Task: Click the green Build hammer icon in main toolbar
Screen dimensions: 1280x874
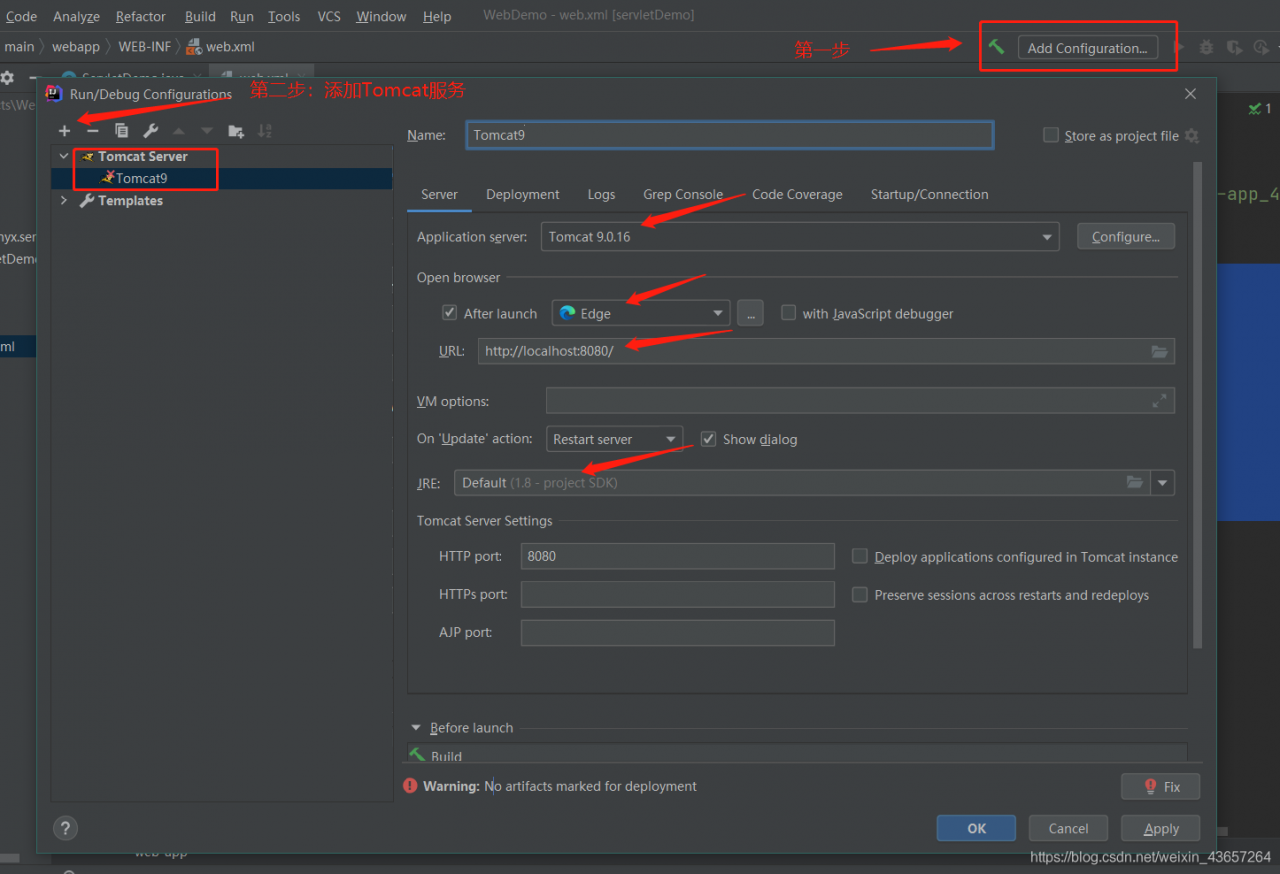Action: coord(996,47)
